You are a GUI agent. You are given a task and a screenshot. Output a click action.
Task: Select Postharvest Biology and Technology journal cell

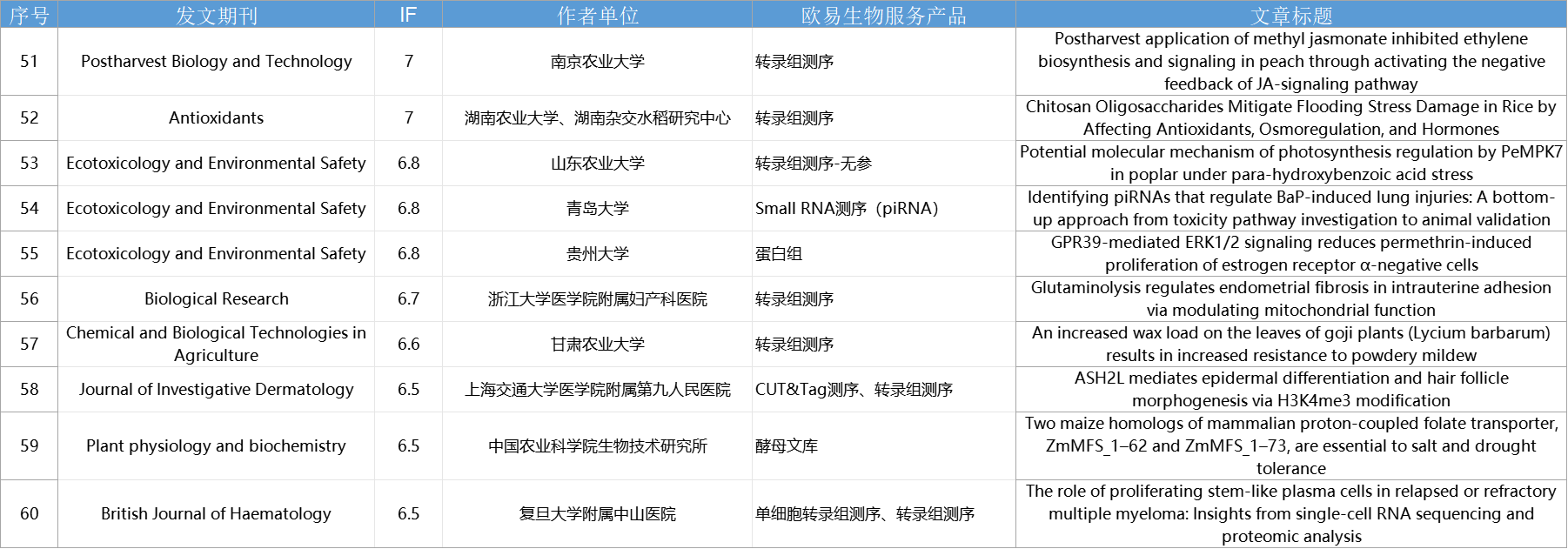click(216, 62)
